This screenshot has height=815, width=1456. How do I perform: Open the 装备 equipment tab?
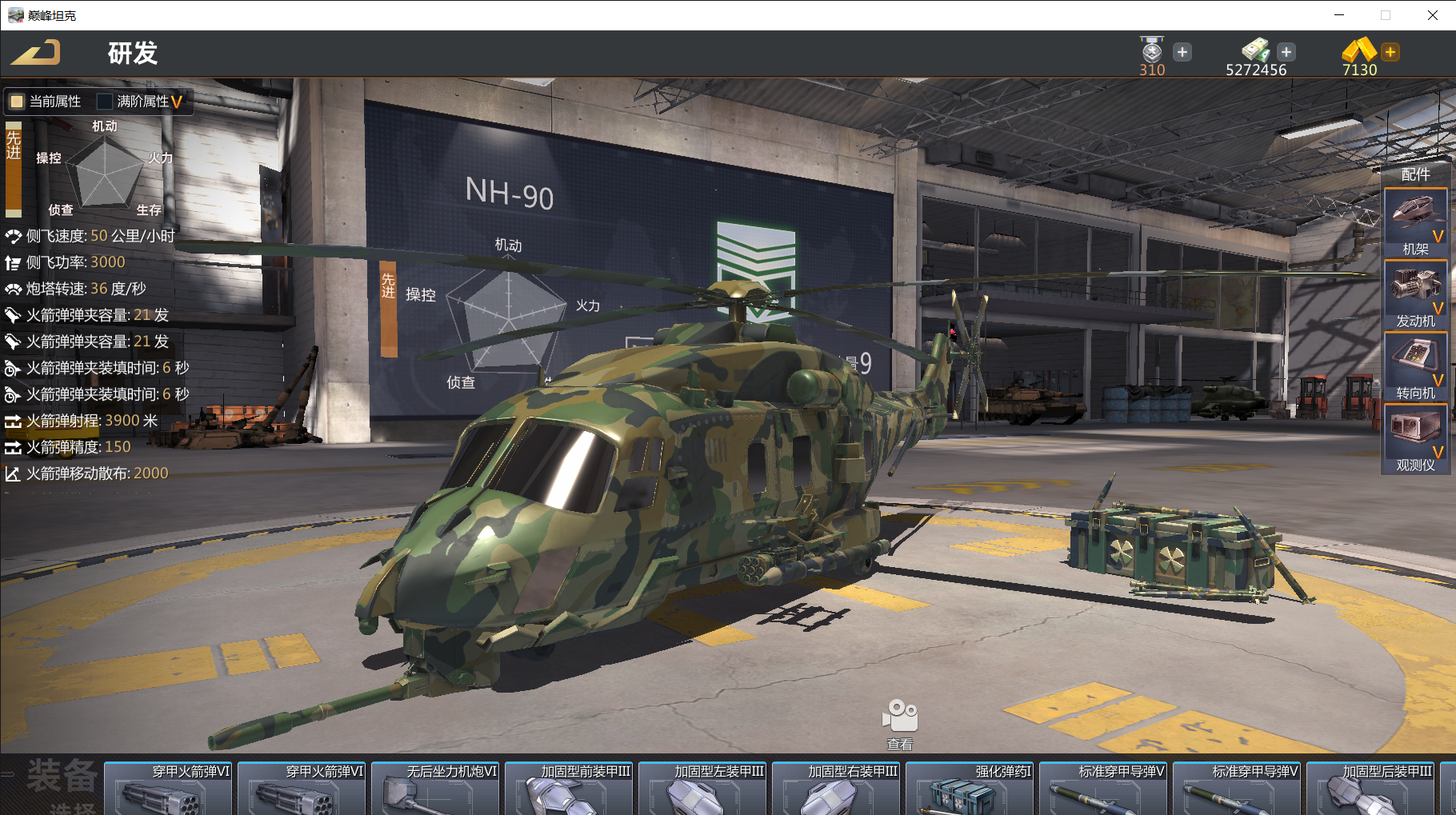click(62, 776)
